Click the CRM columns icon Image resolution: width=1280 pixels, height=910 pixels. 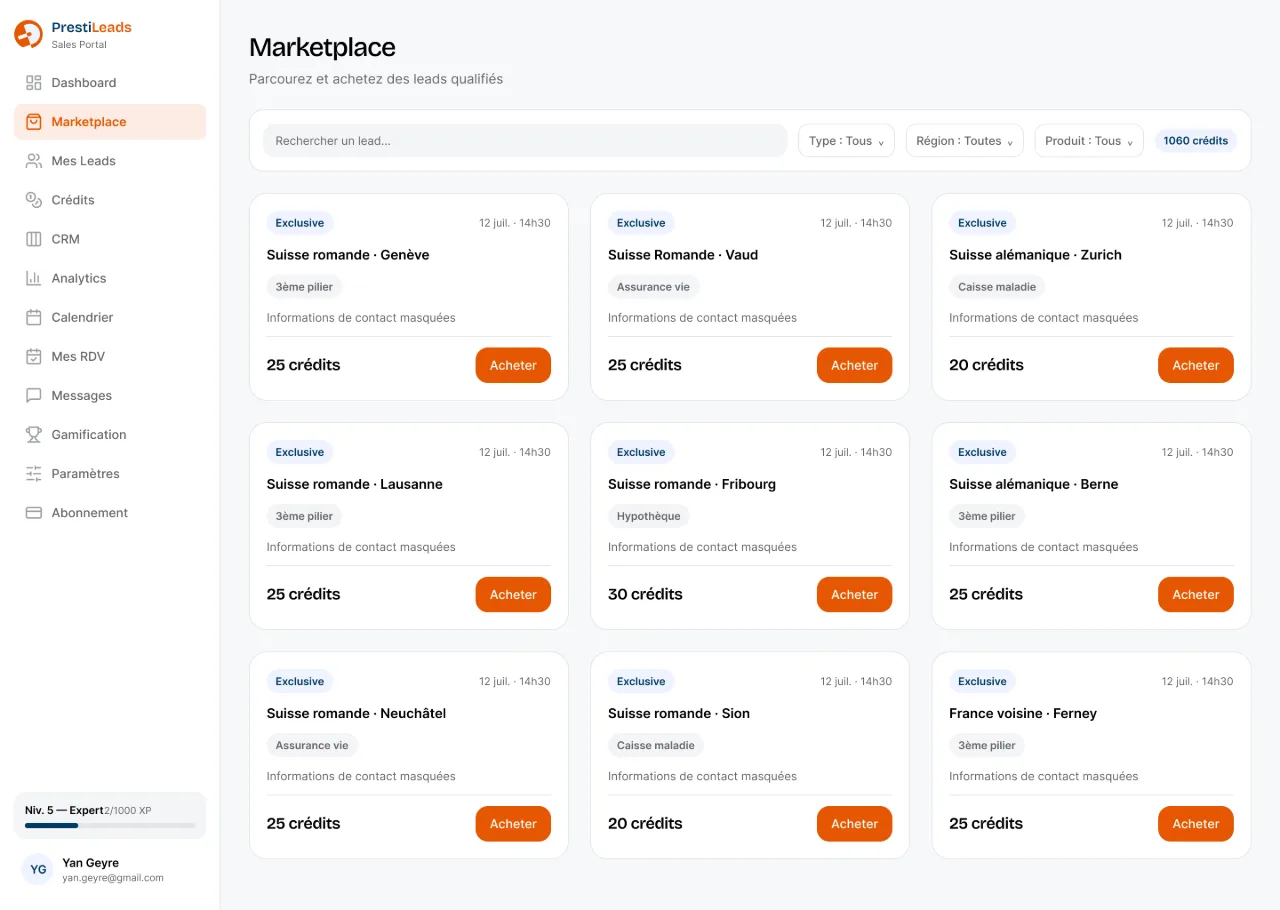pos(34,239)
